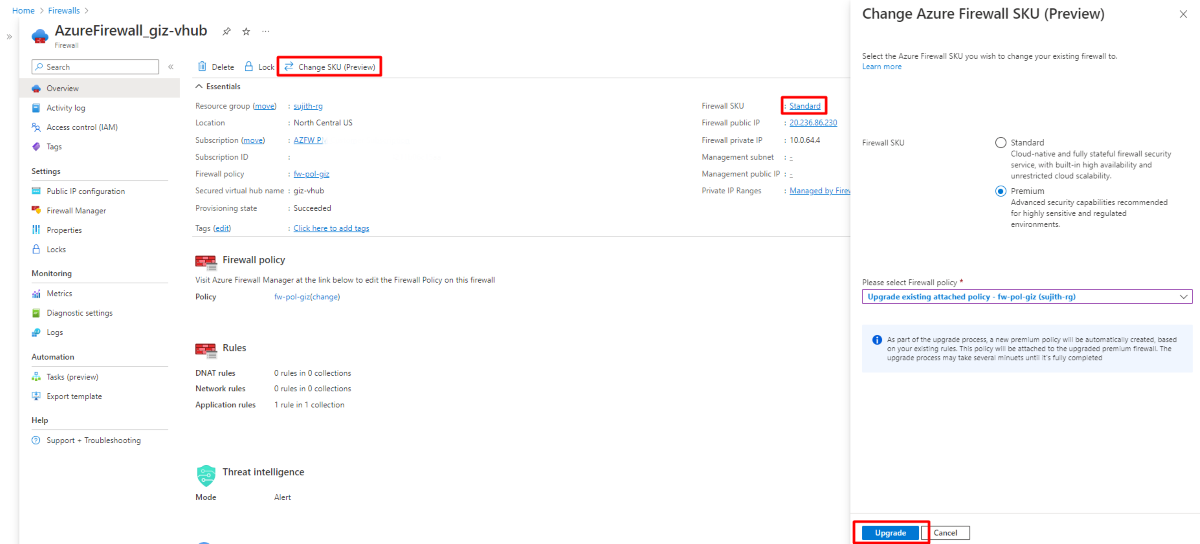This screenshot has height=544, width=1200.
Task: Click the Firewall policy section icon
Action: pos(206,262)
